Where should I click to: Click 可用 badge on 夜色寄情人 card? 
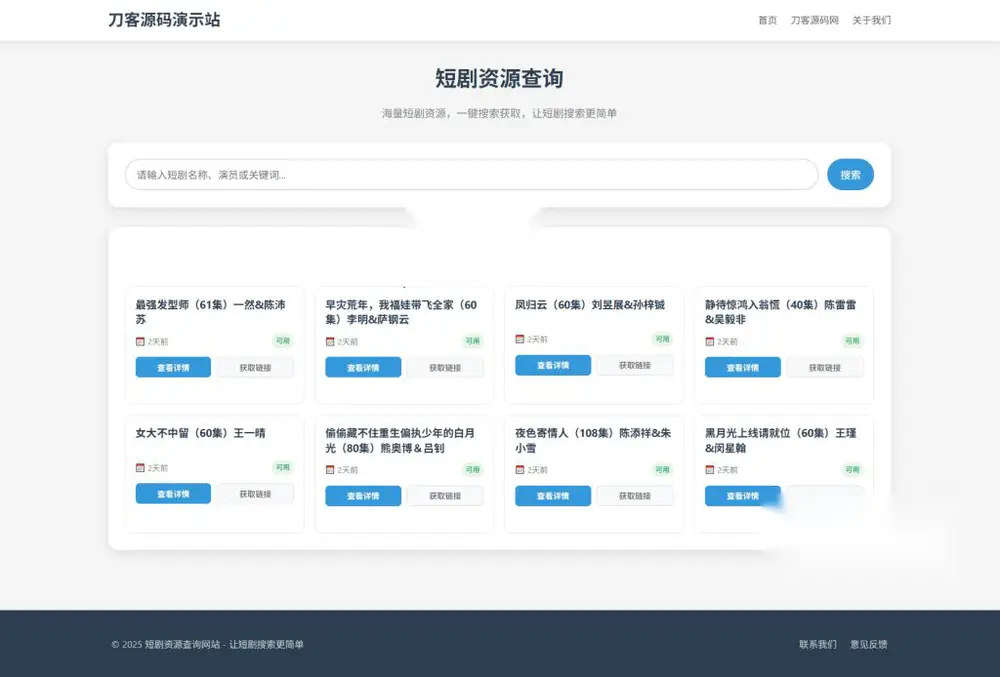pyautogui.click(x=662, y=470)
